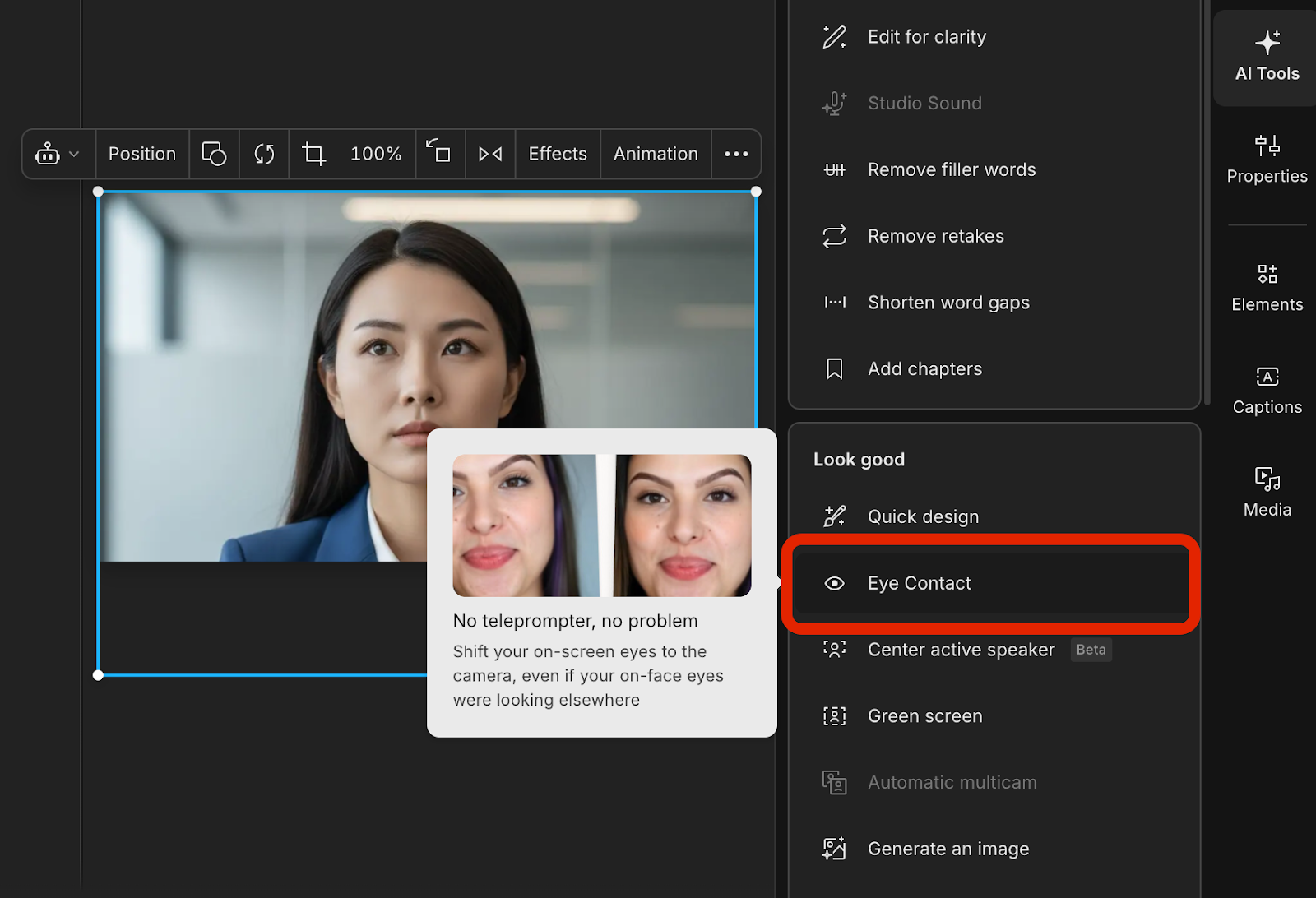Image resolution: width=1316 pixels, height=898 pixels.
Task: Switch to the Captions tab
Action: click(1267, 391)
